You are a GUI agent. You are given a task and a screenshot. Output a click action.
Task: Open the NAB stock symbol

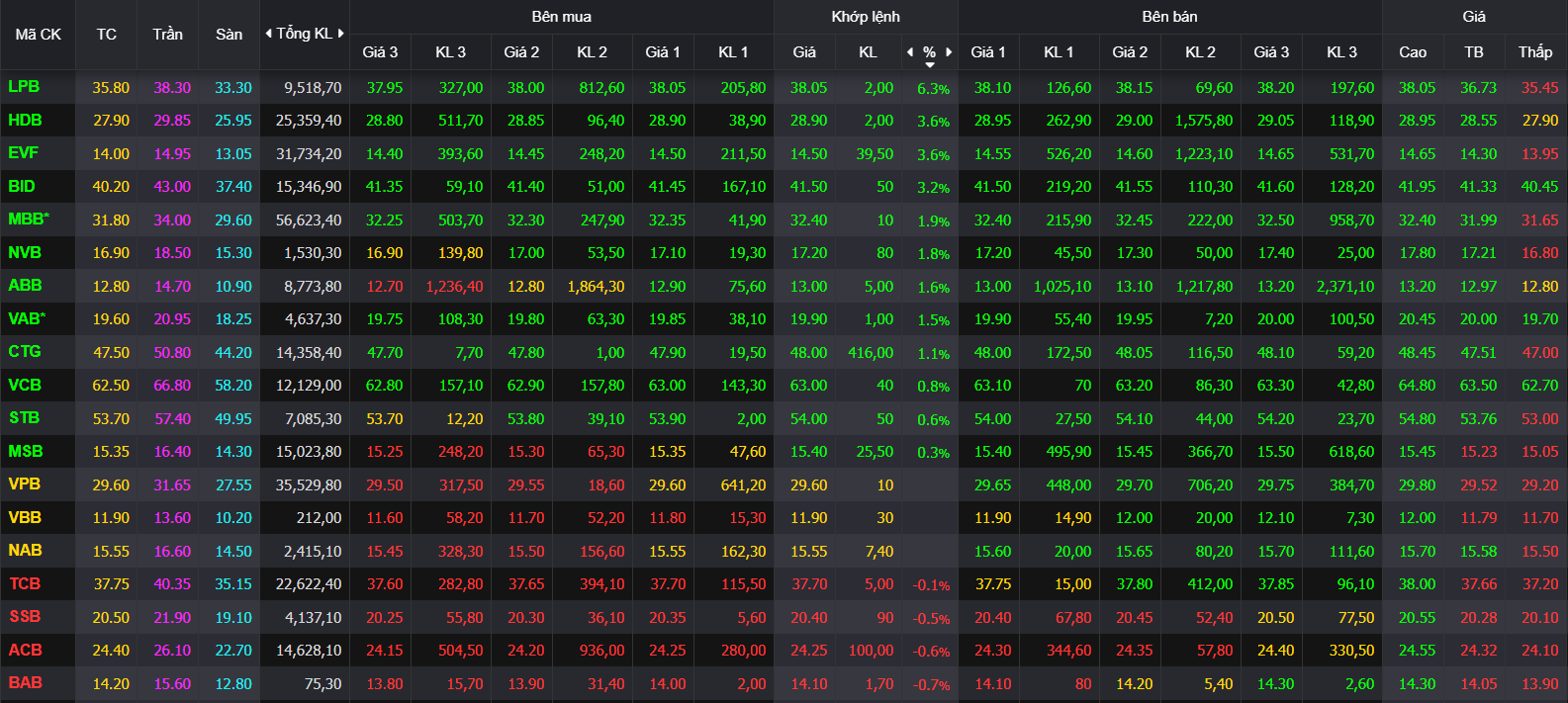(25, 551)
